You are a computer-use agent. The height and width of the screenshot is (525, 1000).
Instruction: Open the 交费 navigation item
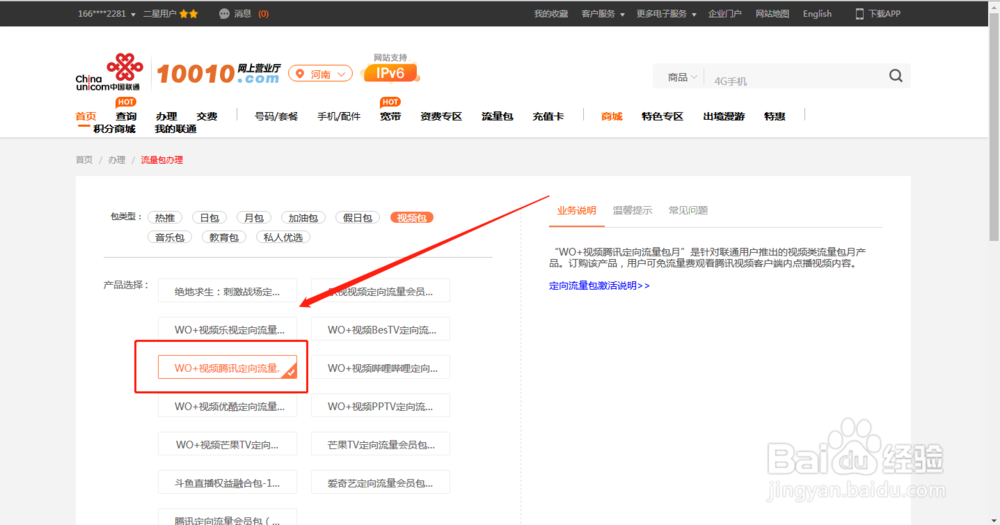[207, 116]
